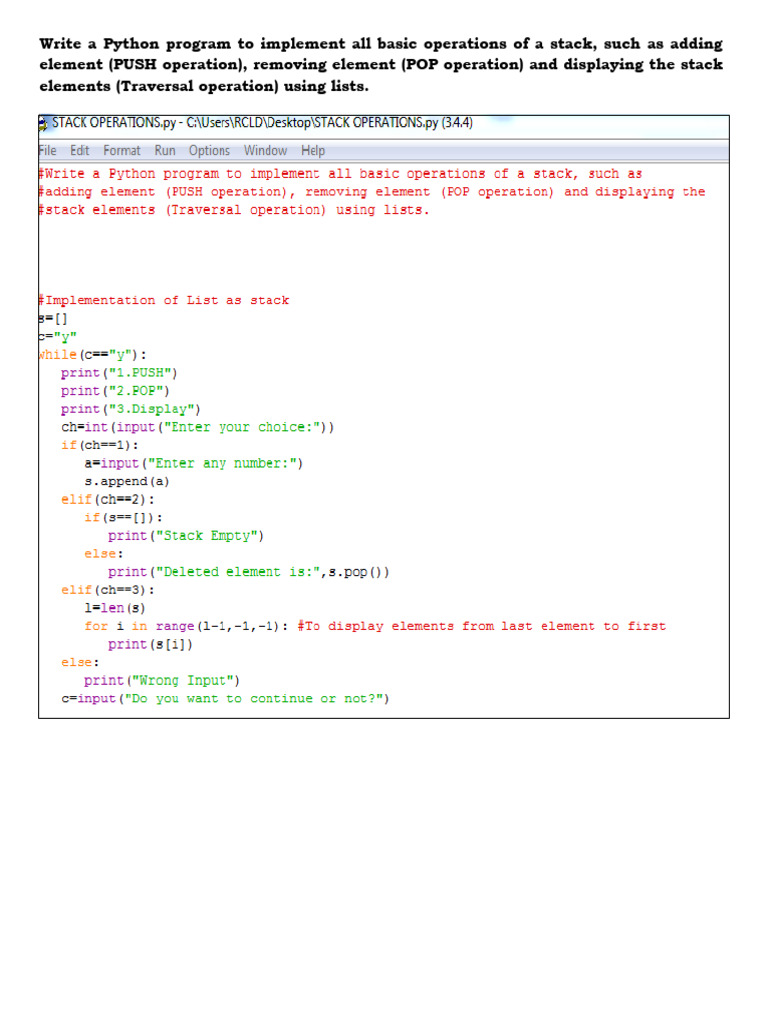Open the Run menu
The height and width of the screenshot is (1024, 768).
(x=165, y=151)
